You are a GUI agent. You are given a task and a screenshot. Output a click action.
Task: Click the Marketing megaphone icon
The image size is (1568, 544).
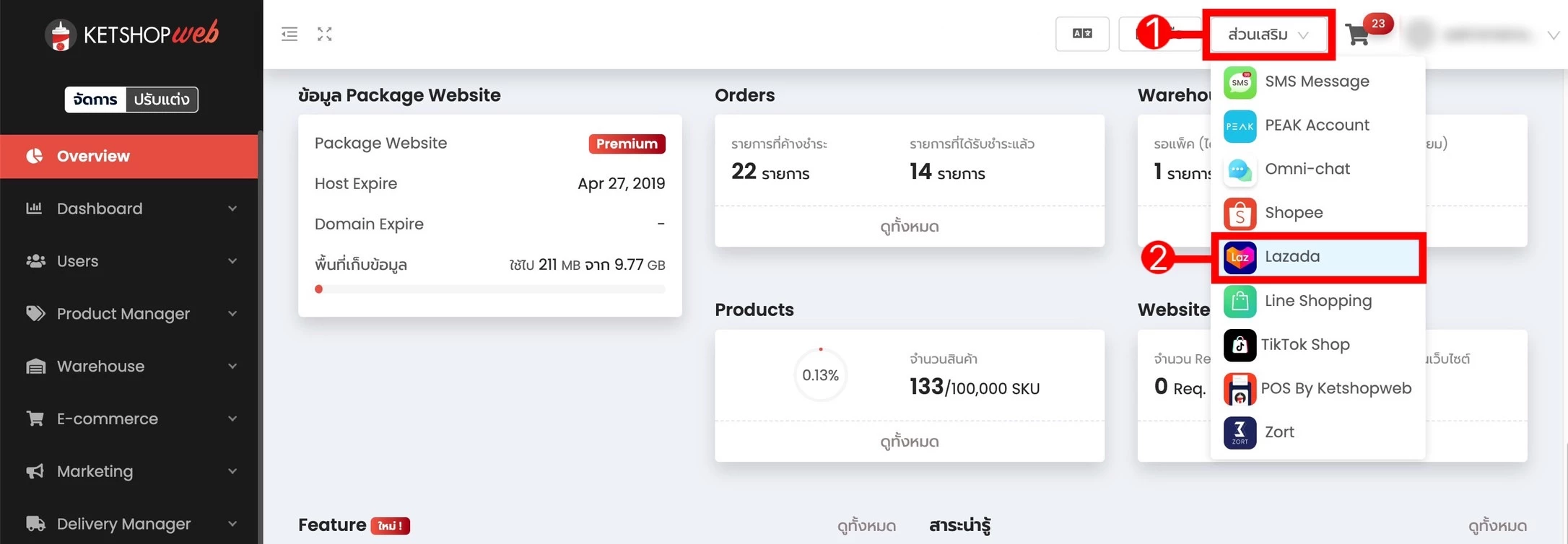(35, 471)
